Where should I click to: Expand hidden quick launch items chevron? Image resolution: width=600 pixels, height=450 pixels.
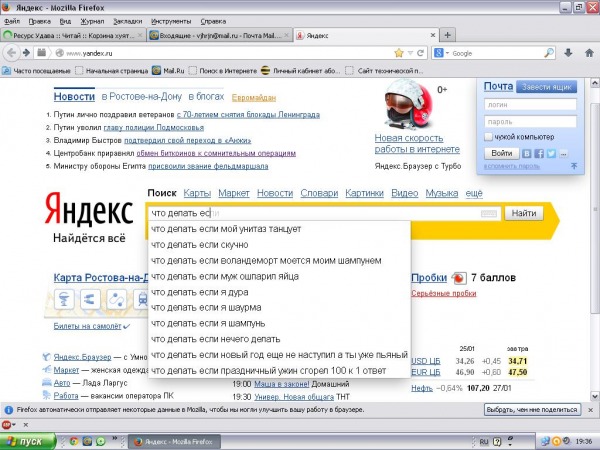click(x=114, y=438)
